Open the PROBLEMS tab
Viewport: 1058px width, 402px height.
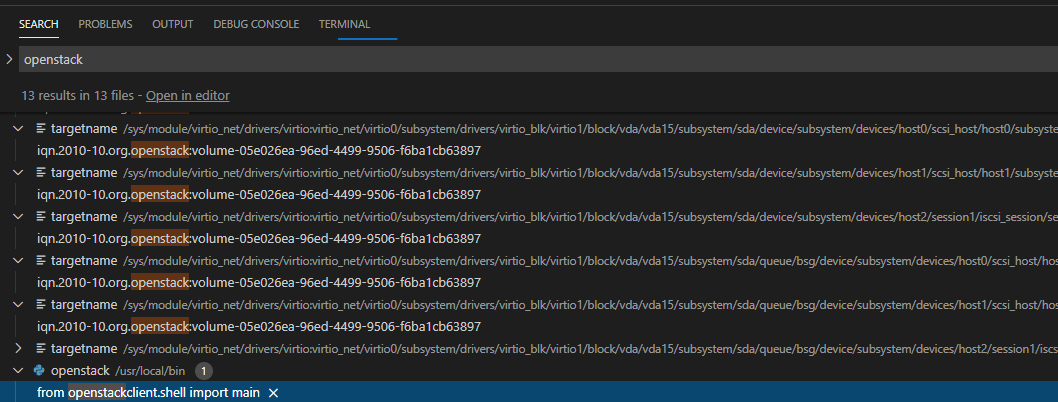[x=105, y=24]
